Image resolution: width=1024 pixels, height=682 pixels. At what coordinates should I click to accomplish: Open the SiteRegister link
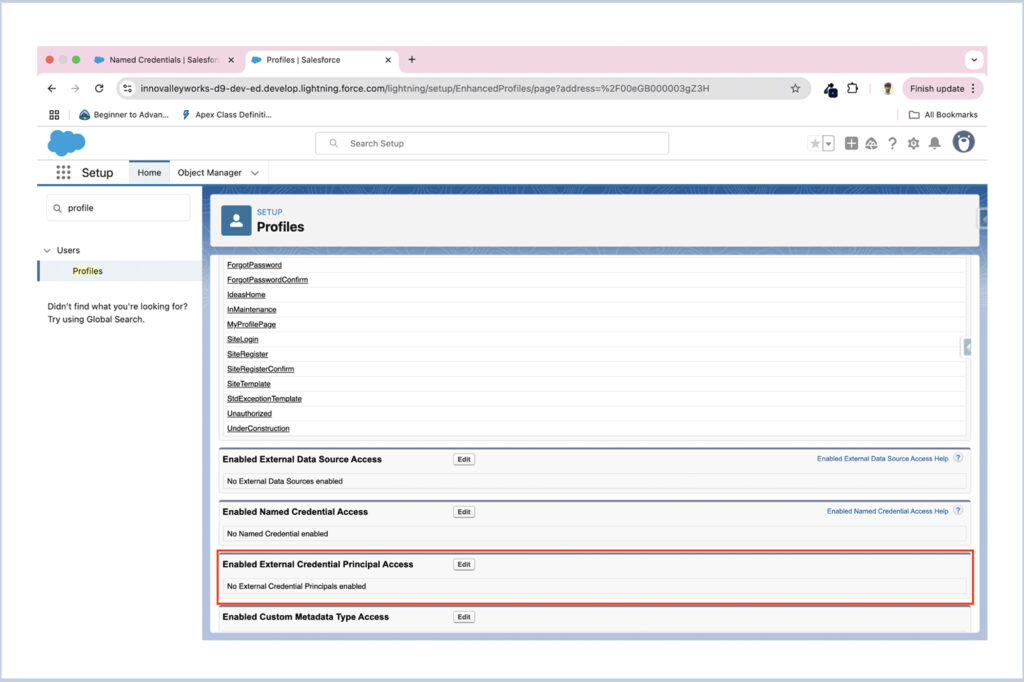(248, 354)
